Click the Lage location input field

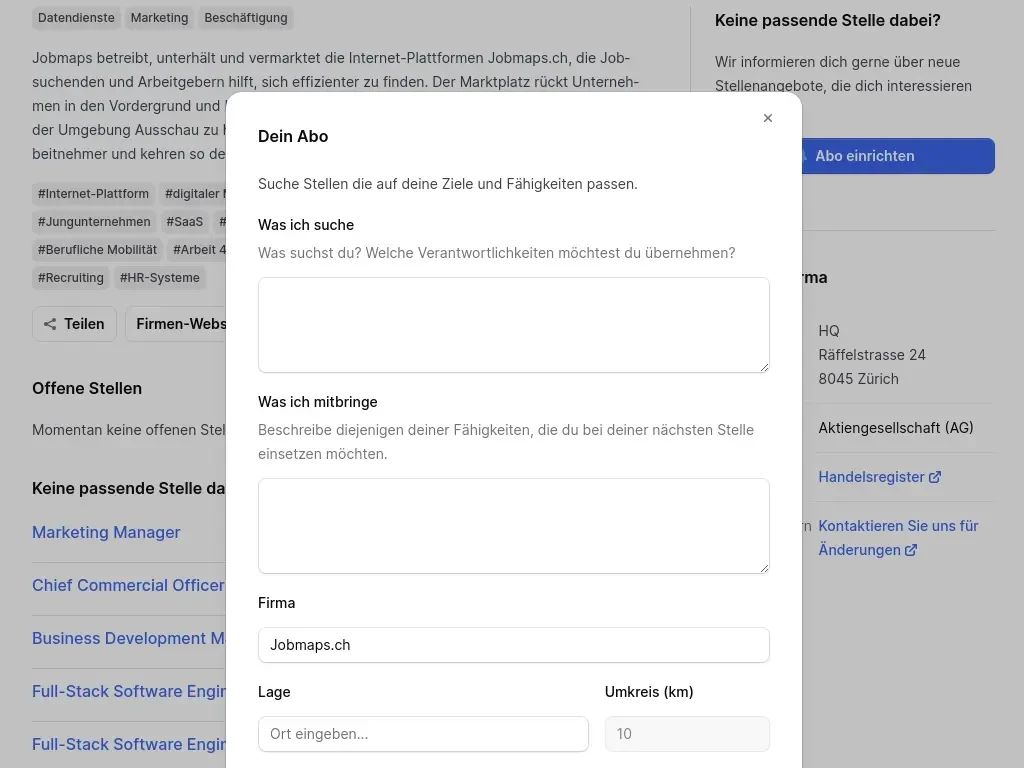pos(423,734)
